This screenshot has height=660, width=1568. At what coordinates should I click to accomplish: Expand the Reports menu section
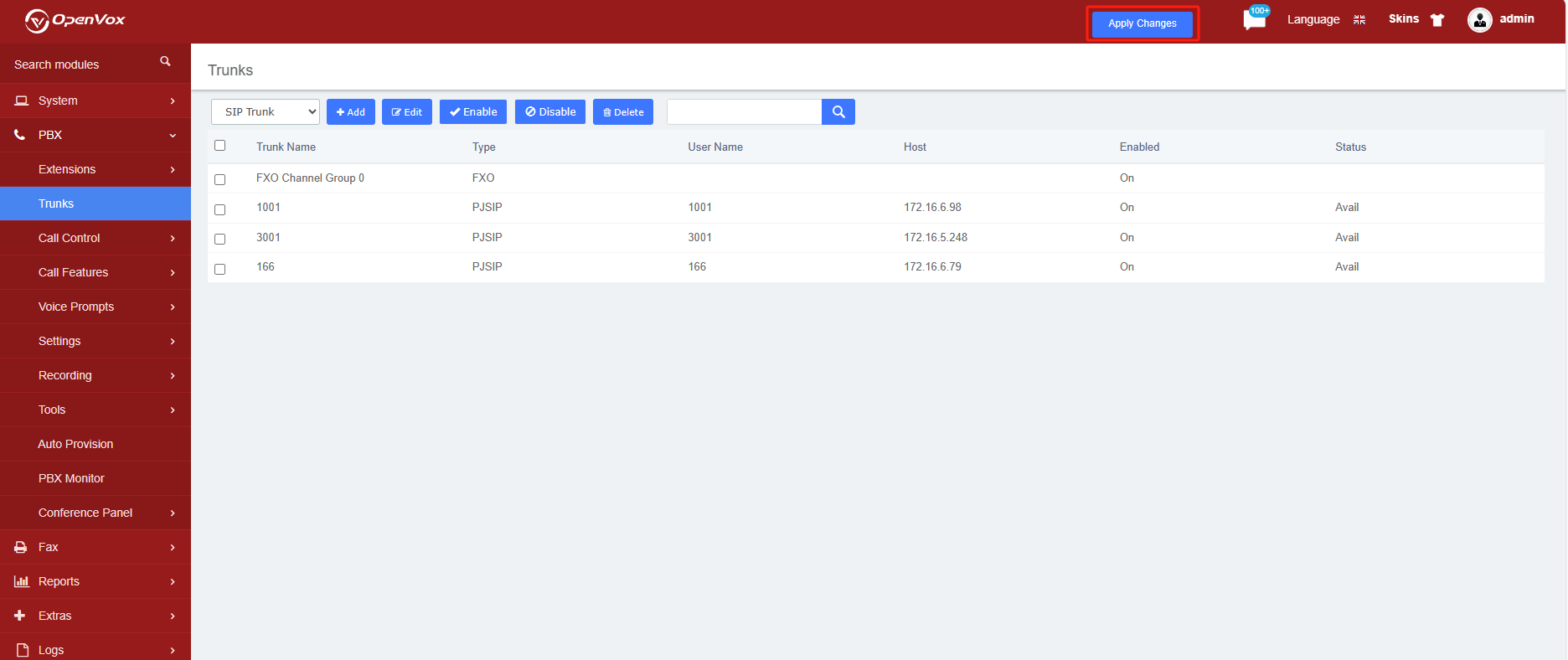coord(95,581)
